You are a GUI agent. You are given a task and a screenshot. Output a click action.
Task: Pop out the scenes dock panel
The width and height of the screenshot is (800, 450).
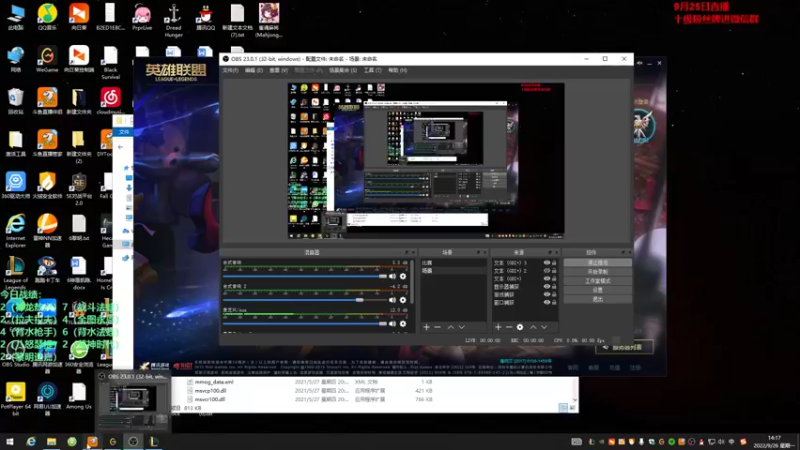coord(478,252)
